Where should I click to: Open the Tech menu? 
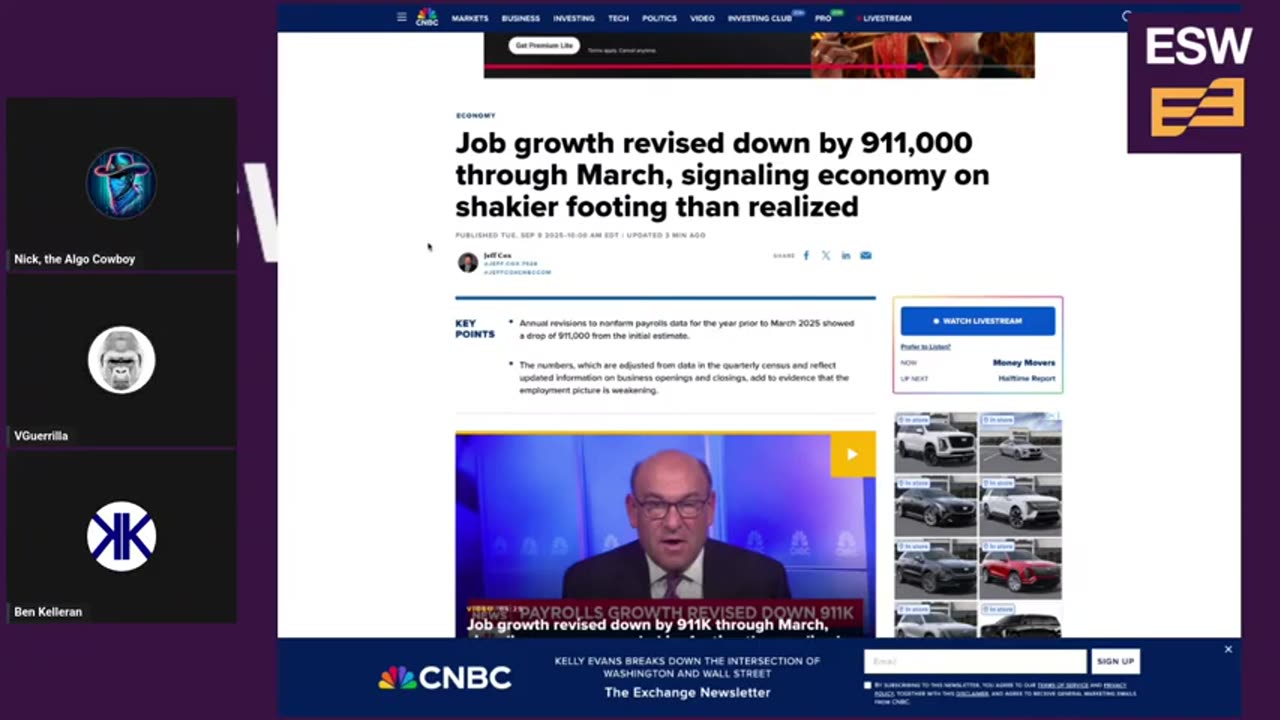coord(619,18)
